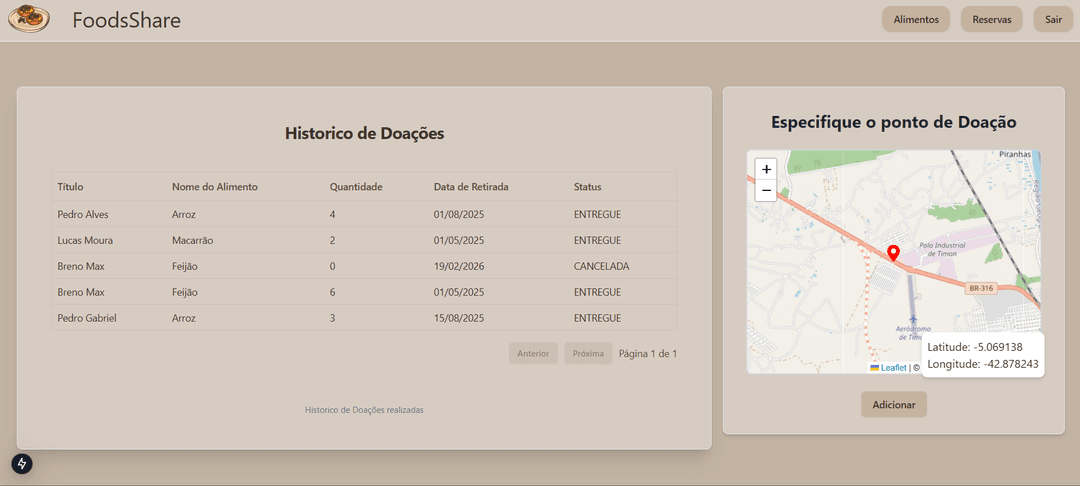Screen dimensions: 1080x486
Task: Go to Anterior page of donations
Action: pos(533,353)
